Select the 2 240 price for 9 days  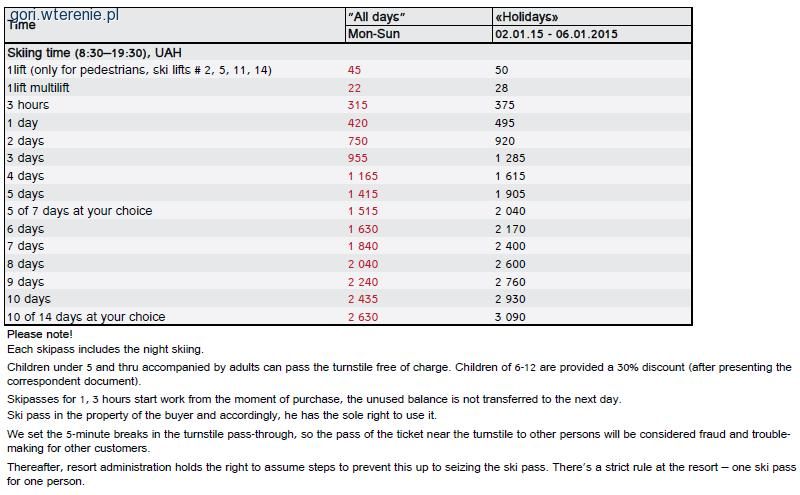click(x=363, y=282)
